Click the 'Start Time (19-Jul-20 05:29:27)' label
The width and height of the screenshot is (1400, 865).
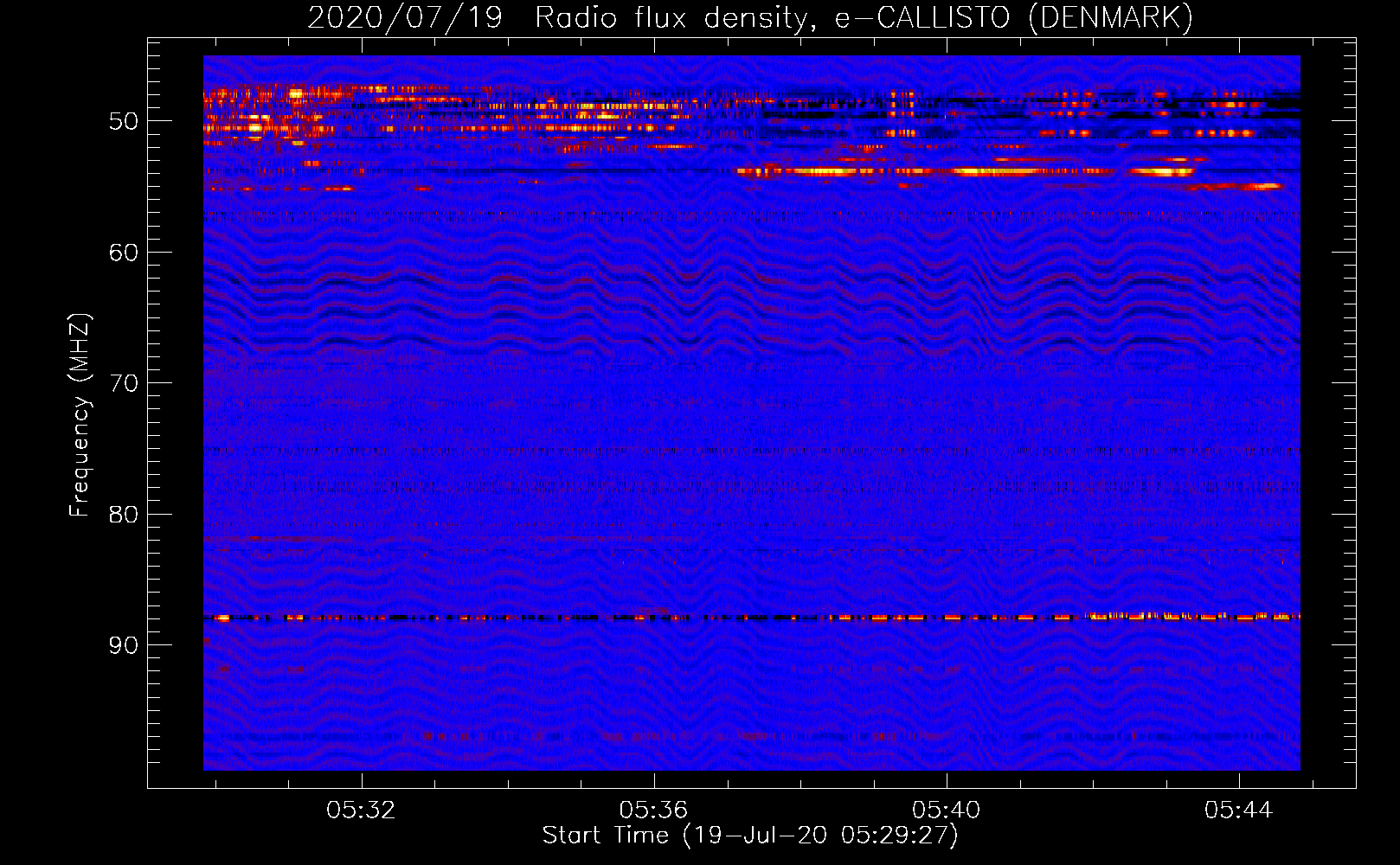pos(750,836)
